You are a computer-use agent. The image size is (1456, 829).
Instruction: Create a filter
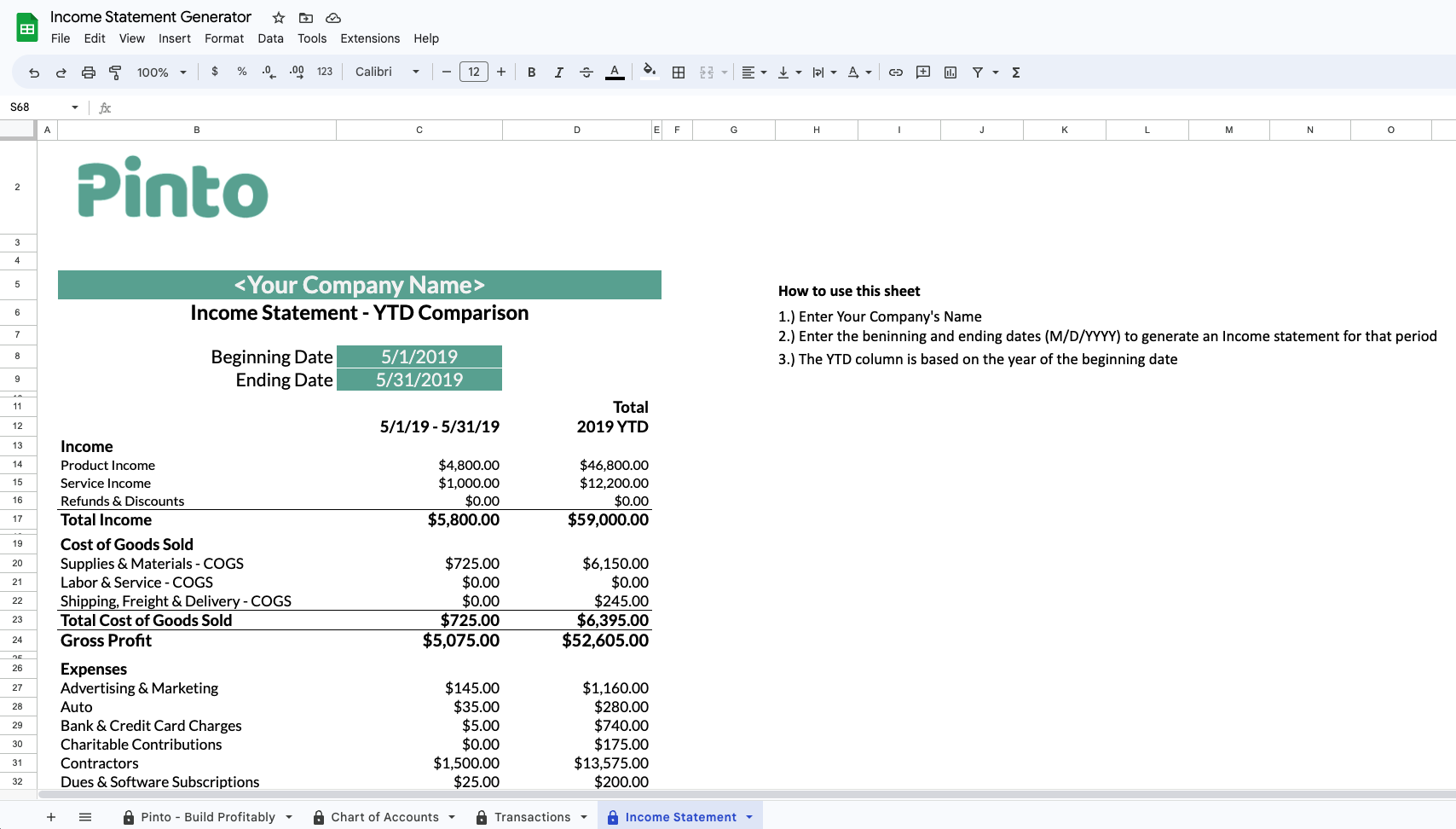coord(978,72)
